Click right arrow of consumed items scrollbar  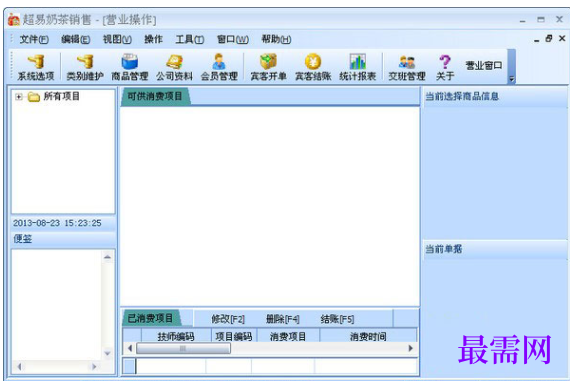pyautogui.click(x=411, y=348)
